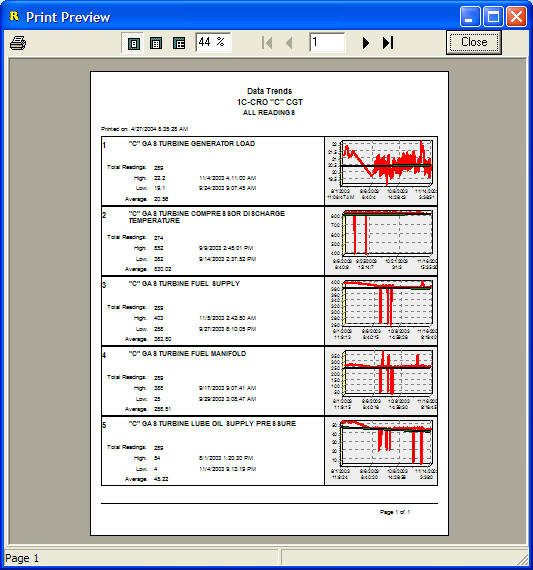Viewport: 533px width, 570px height.
Task: Click "C" GAS TURBINE FUEL SUPPLY title
Action: (x=184, y=284)
